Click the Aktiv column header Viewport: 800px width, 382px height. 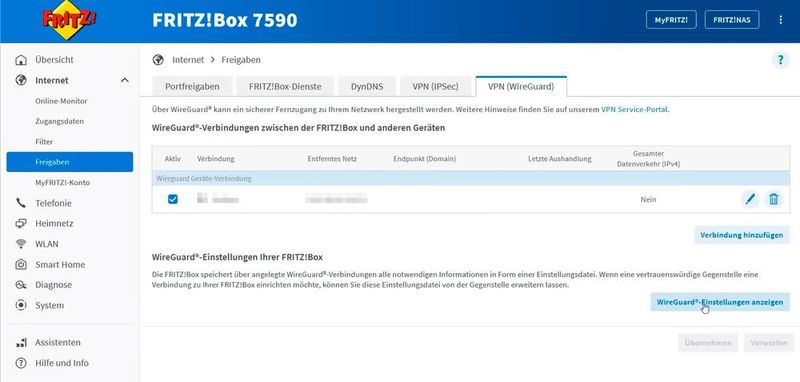tap(172, 159)
